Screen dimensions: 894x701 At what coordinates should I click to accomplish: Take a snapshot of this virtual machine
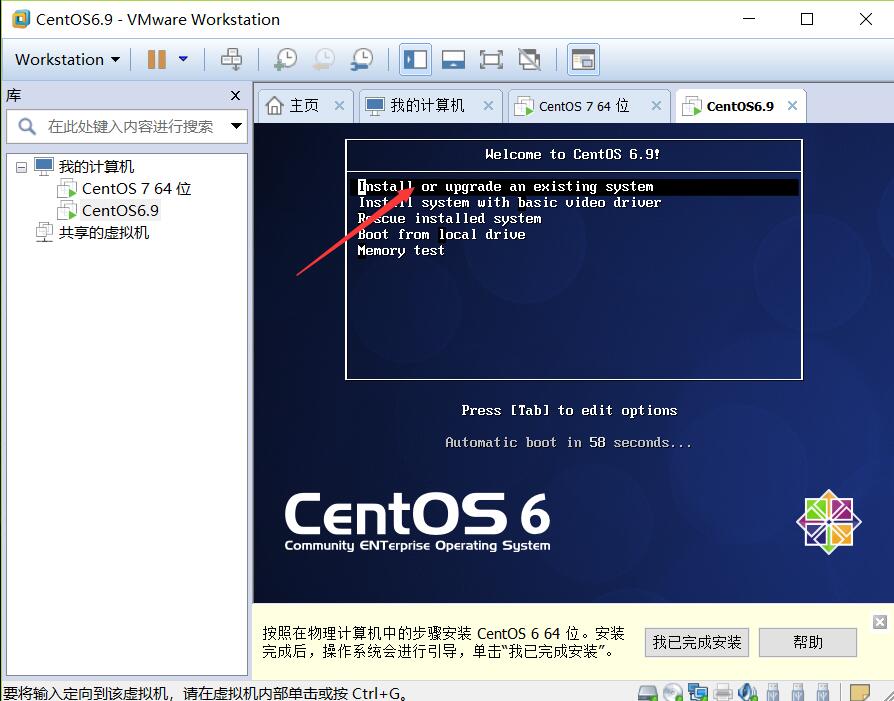[x=285, y=59]
